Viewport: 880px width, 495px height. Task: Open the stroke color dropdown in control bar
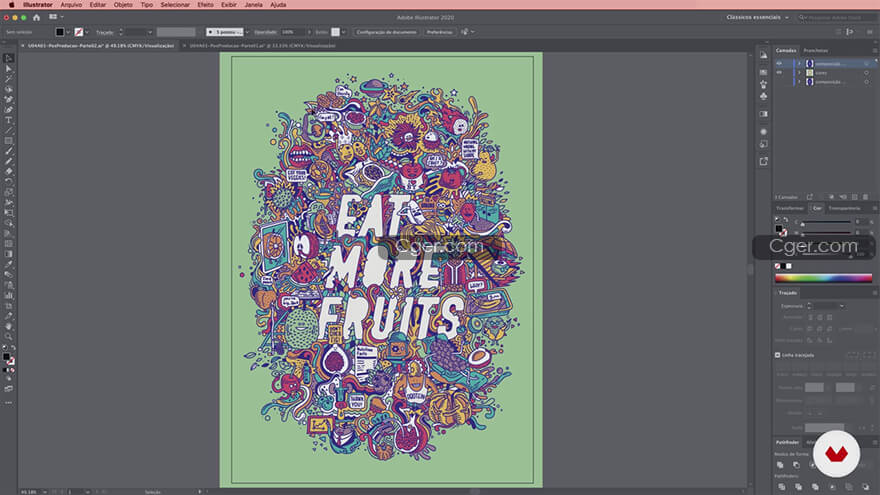pos(87,32)
